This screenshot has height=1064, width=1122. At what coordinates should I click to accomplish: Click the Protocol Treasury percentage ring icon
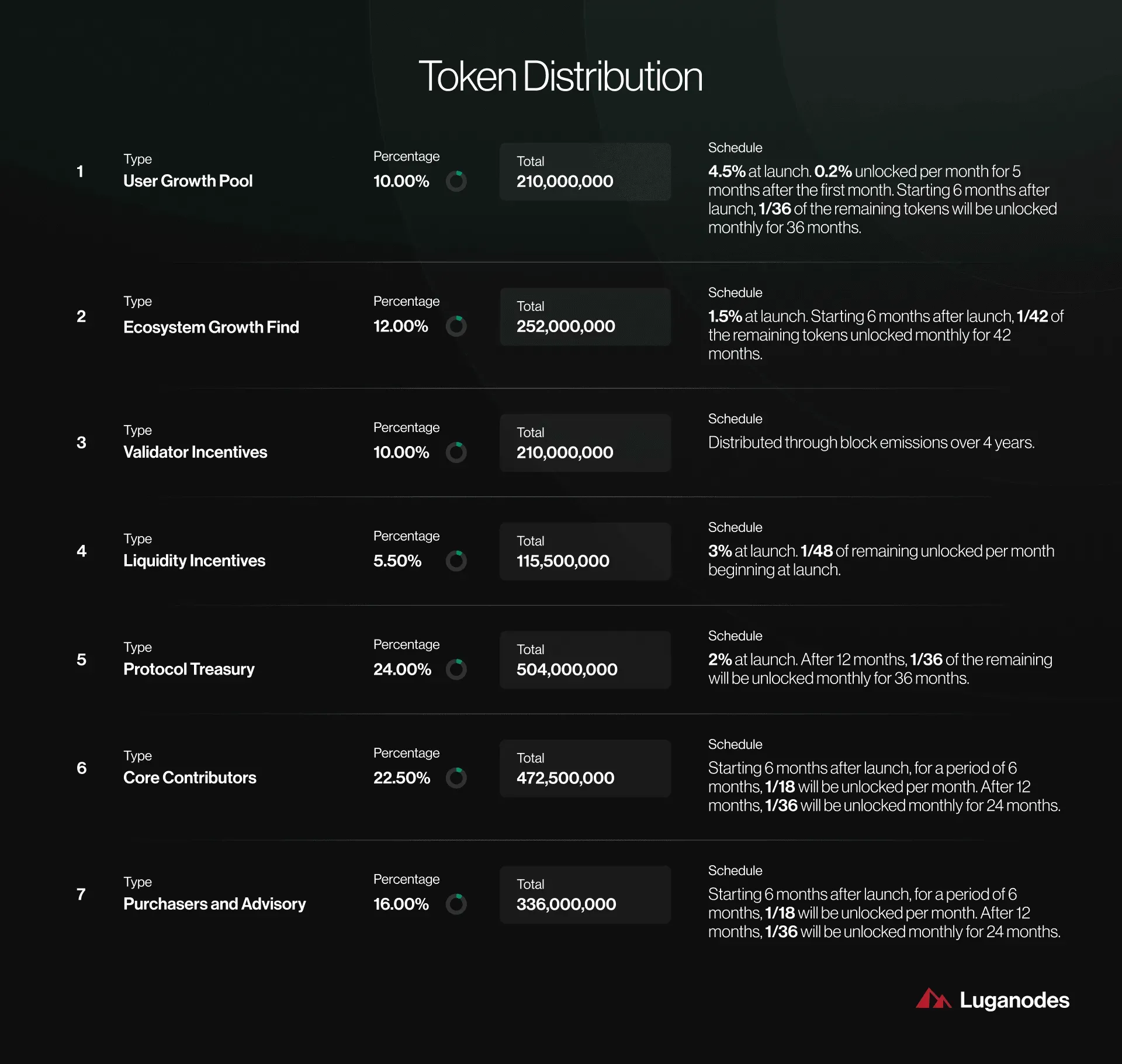coord(456,669)
